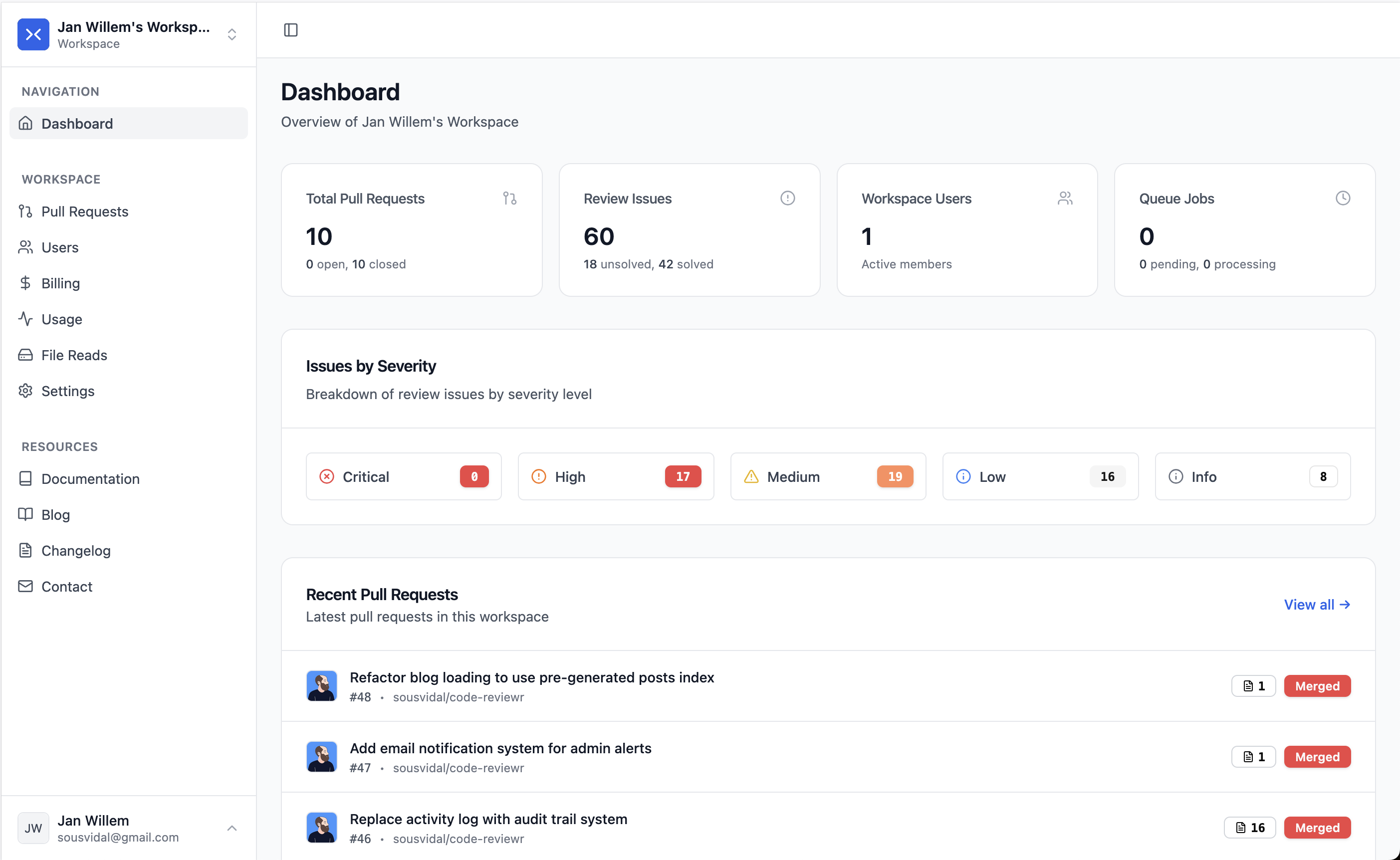Open Pull Requests from the Workspace menu
1400x860 pixels.
click(85, 211)
